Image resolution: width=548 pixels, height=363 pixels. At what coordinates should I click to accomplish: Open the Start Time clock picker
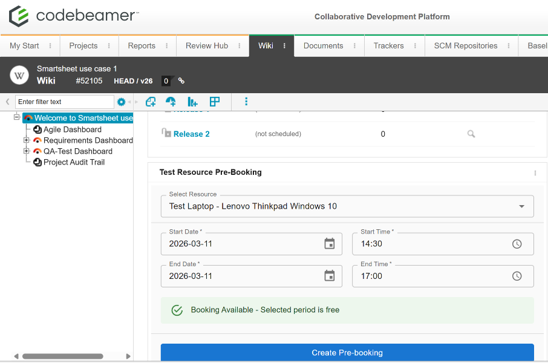[x=517, y=244]
